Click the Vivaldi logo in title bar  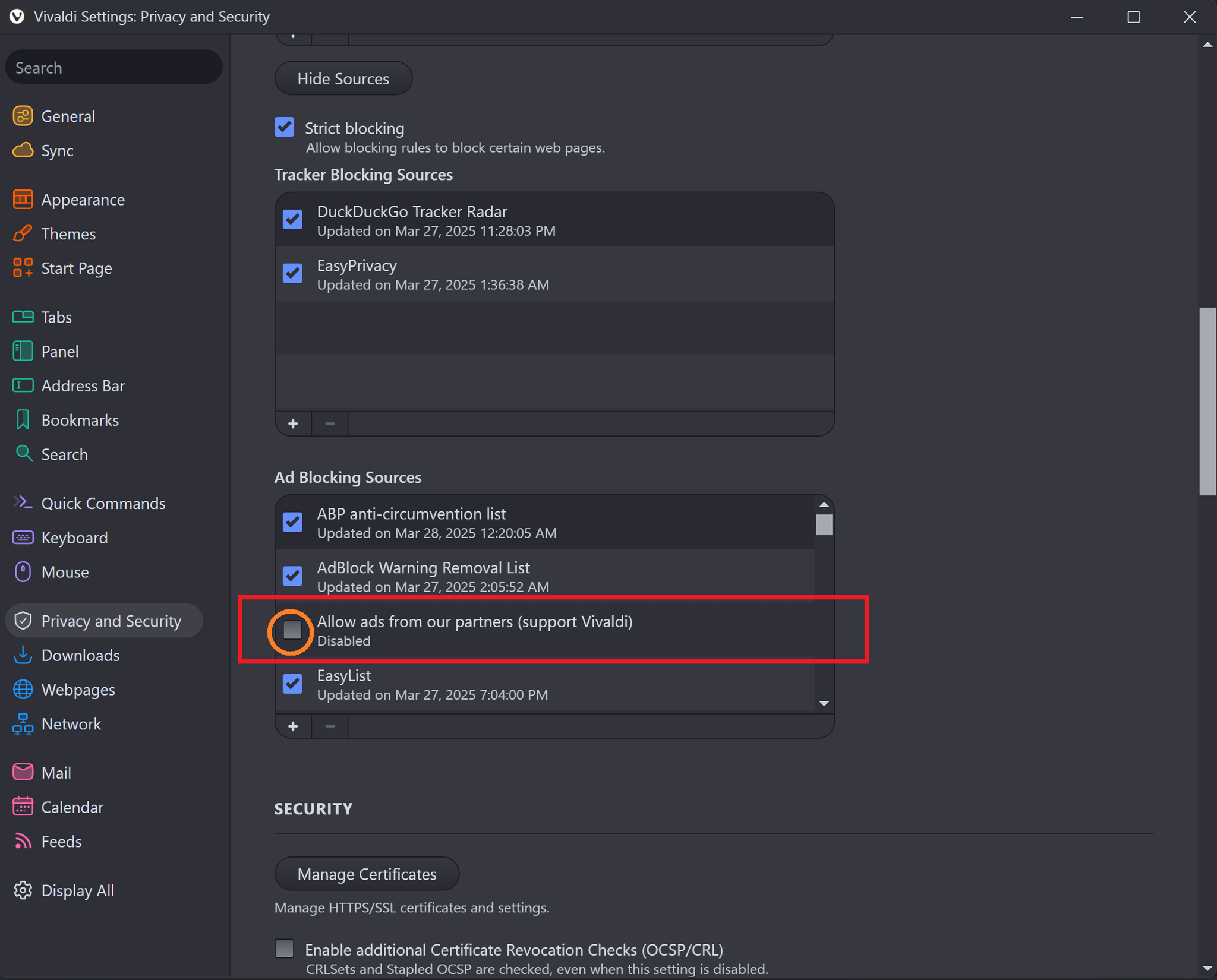tap(17, 17)
